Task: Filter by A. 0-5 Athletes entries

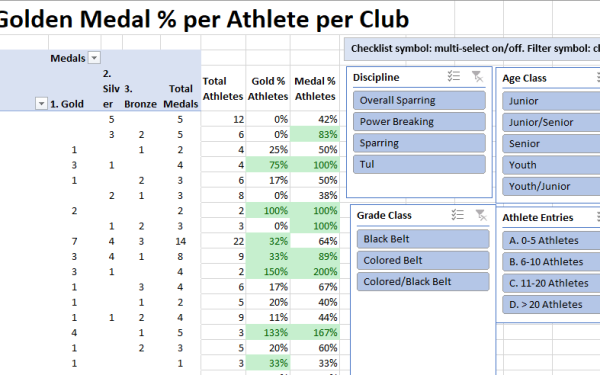Action: point(551,240)
